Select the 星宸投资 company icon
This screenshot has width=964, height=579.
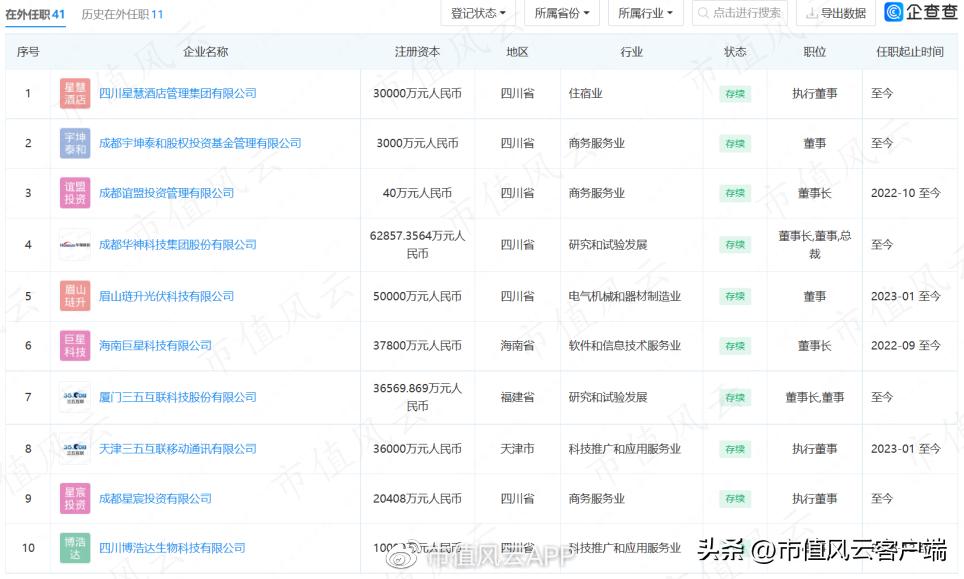click(74, 498)
